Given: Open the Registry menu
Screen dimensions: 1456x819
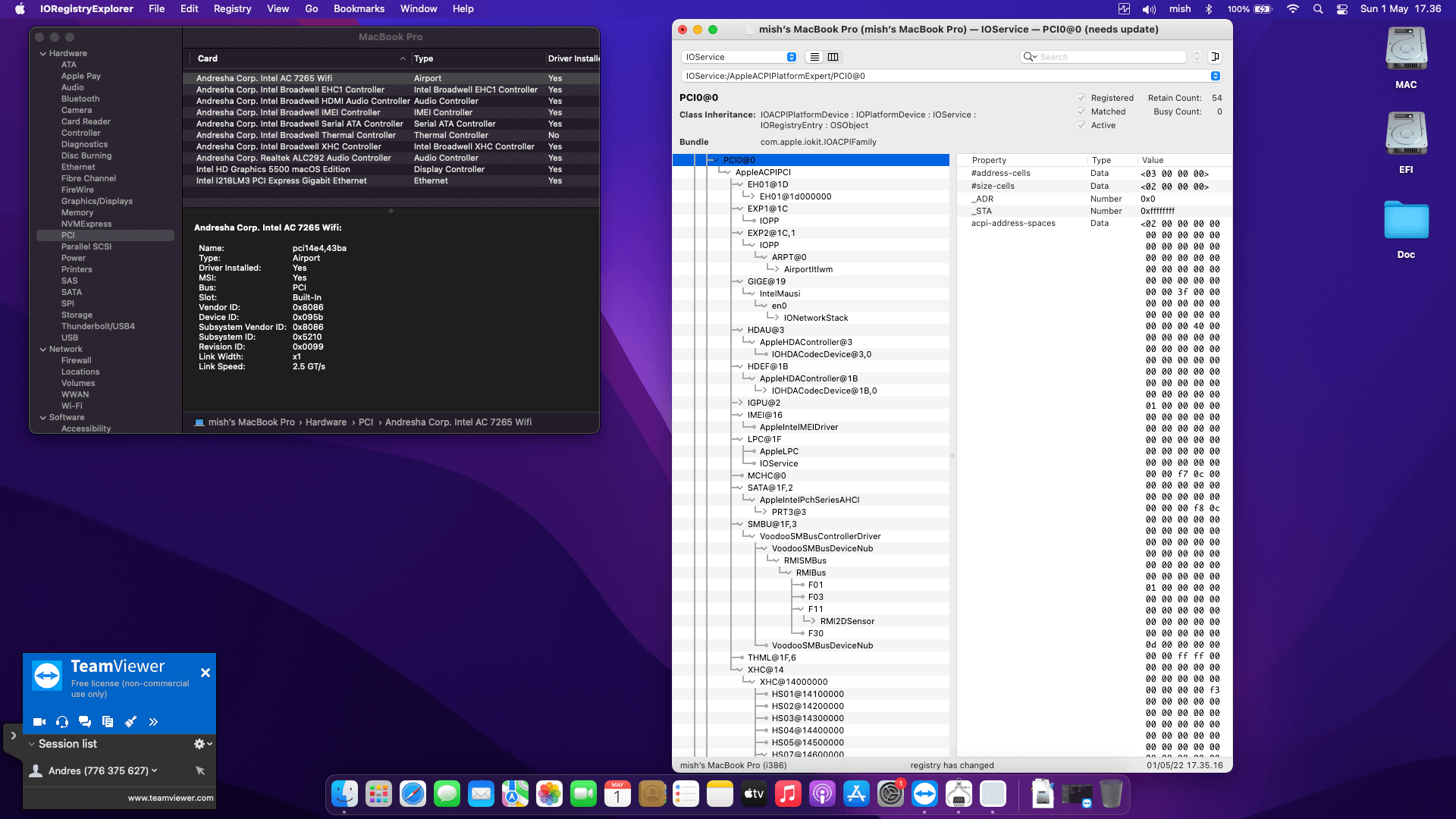Looking at the screenshot, I should (x=232, y=9).
